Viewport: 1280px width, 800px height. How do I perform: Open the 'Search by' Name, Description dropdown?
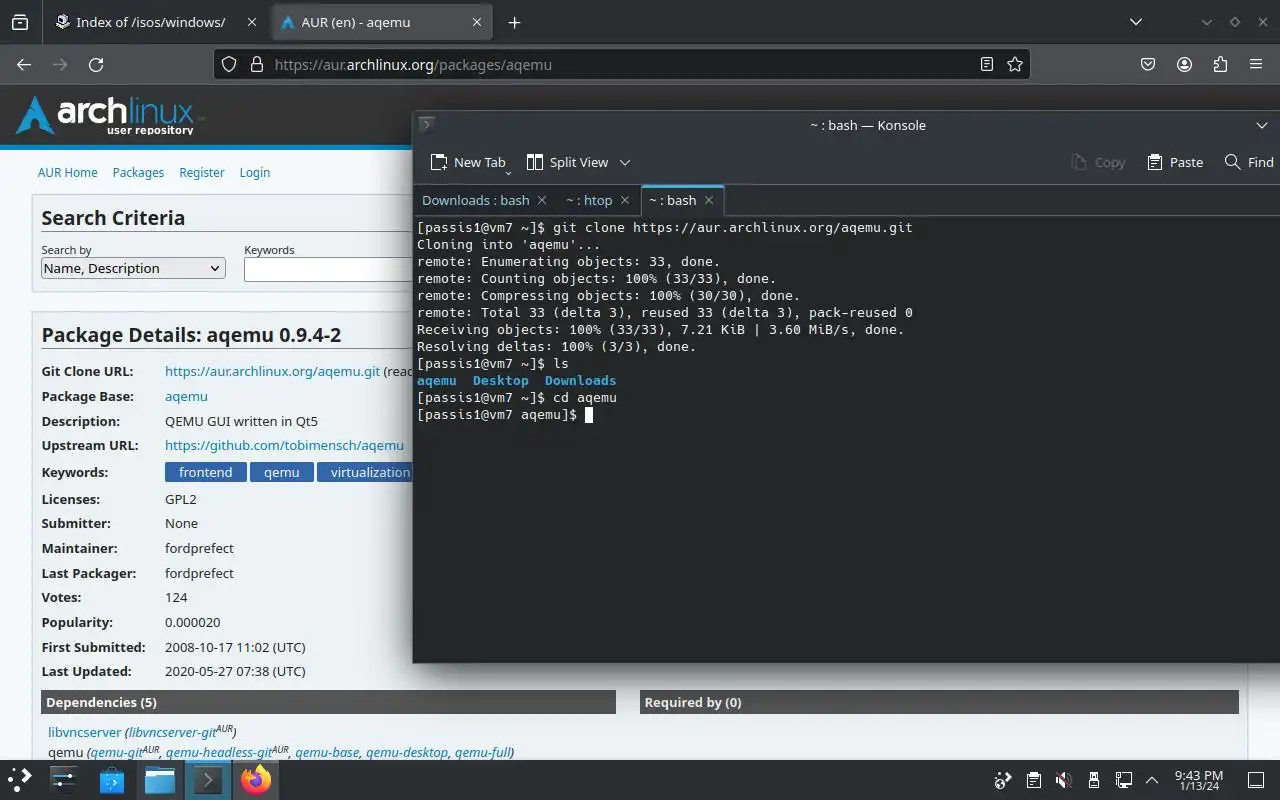[133, 268]
